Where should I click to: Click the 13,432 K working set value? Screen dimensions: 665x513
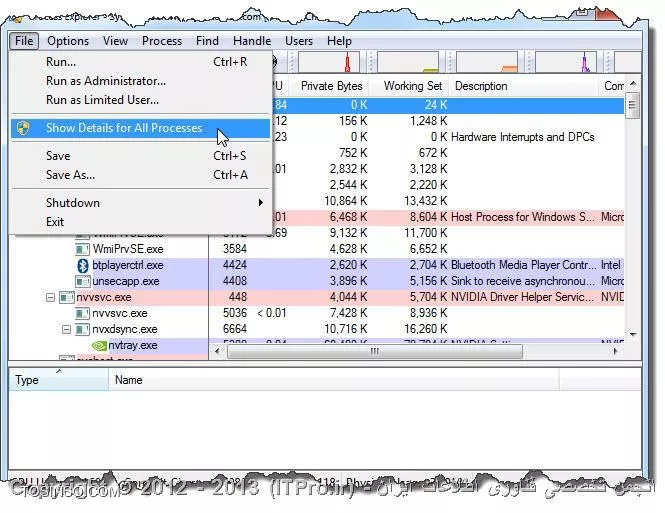point(426,201)
